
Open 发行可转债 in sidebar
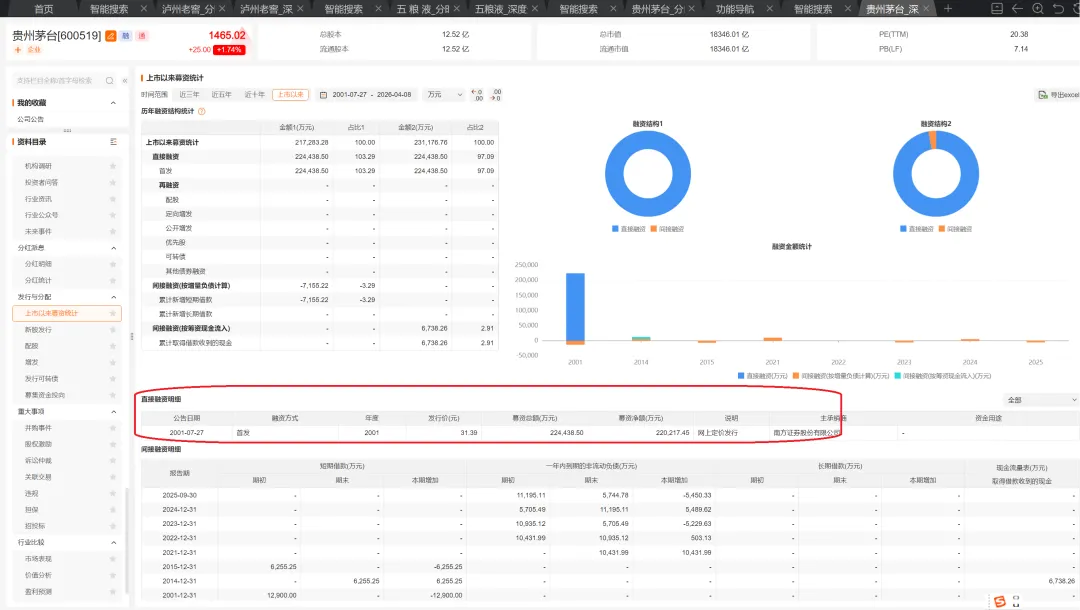[41, 379]
